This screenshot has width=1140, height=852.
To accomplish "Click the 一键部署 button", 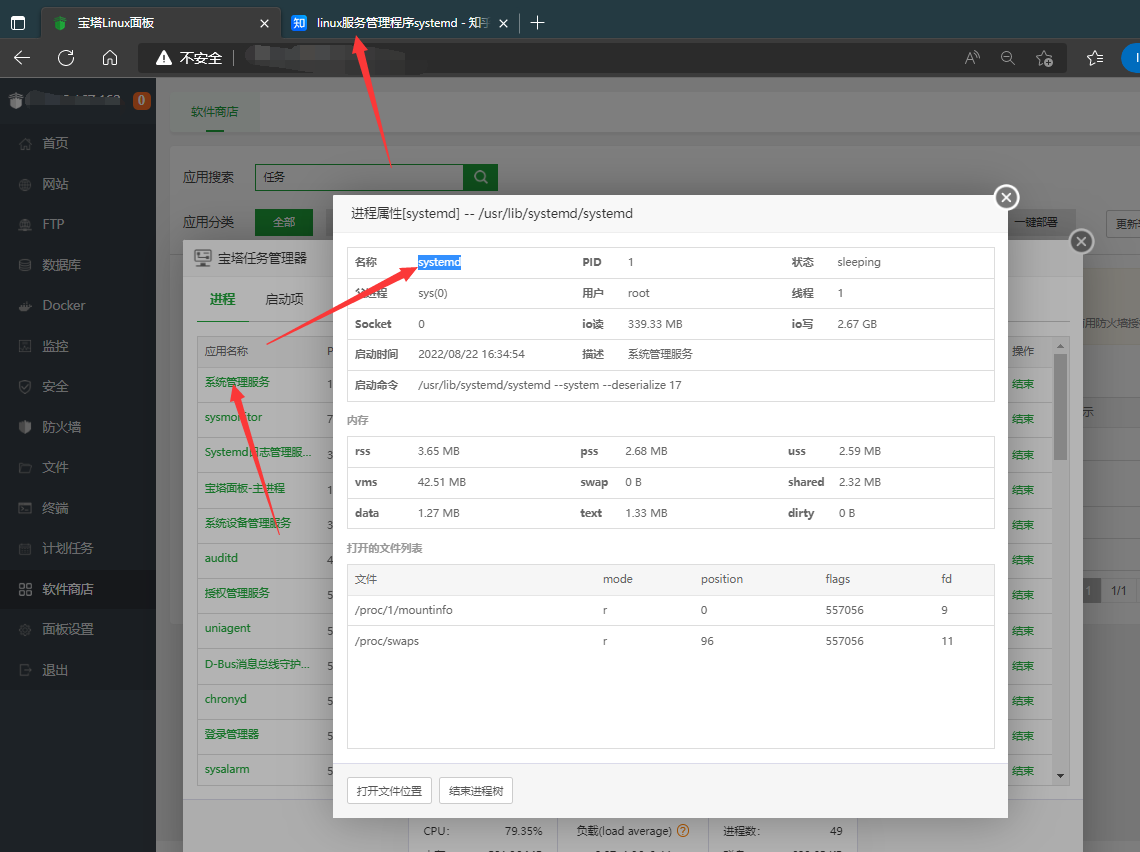I will [x=1036, y=222].
